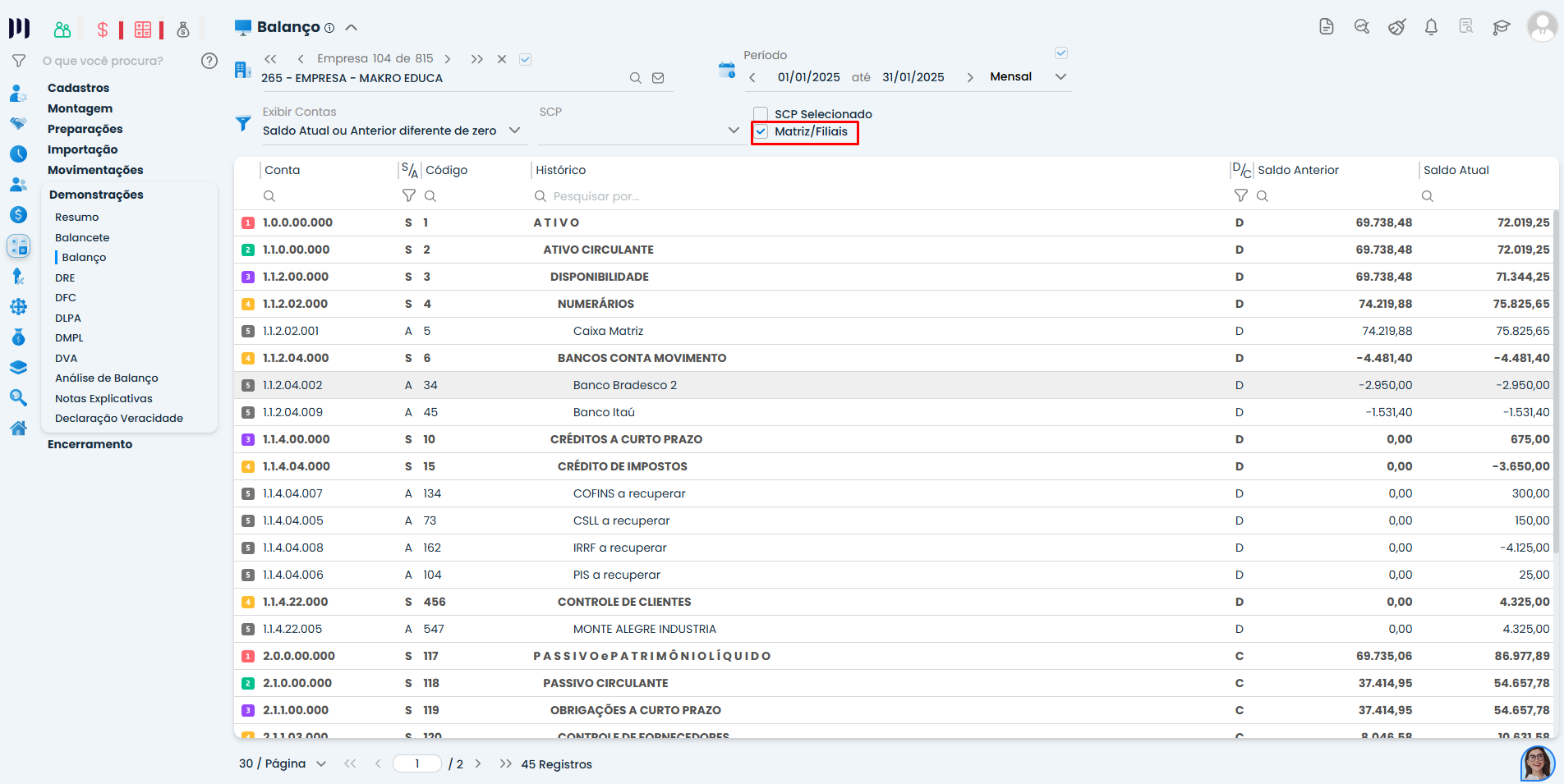
Task: Click the red dollar sign icon
Action: coord(103,30)
